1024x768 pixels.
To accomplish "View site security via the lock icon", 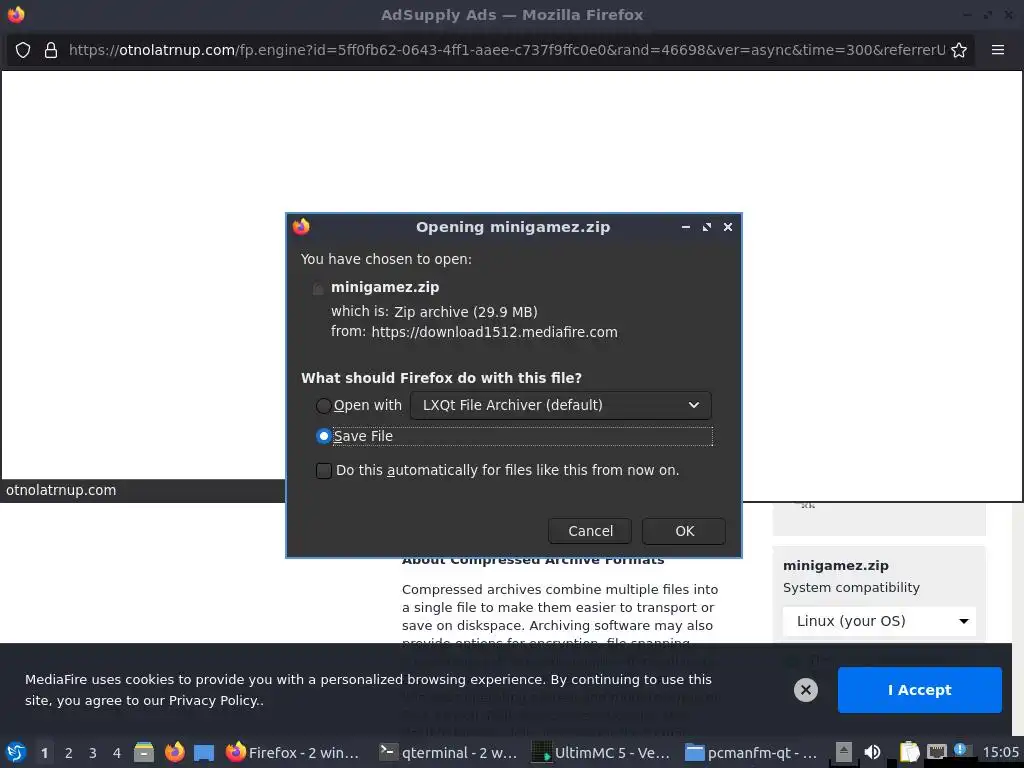I will coord(51,50).
